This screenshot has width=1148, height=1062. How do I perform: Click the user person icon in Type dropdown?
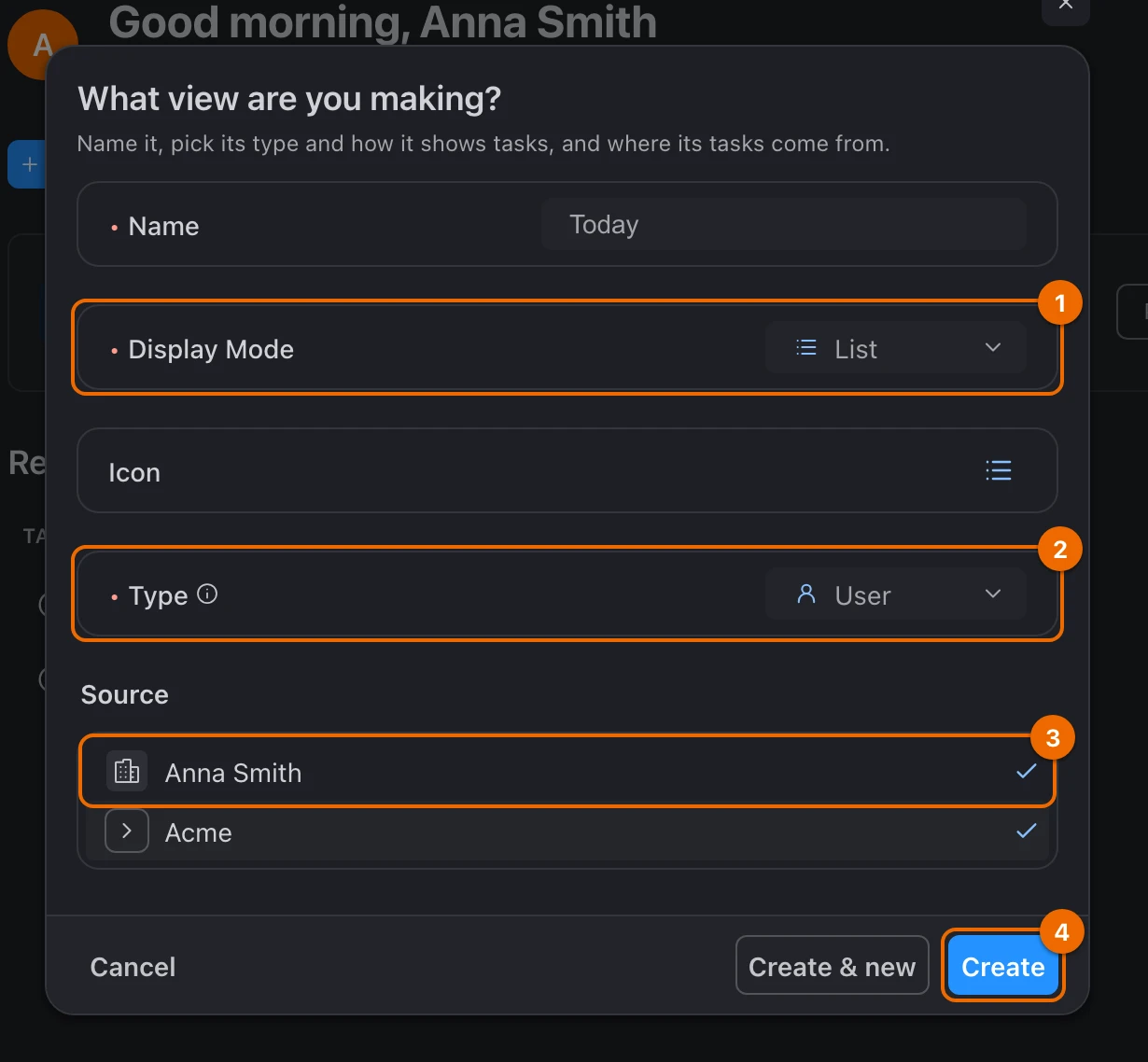806,594
